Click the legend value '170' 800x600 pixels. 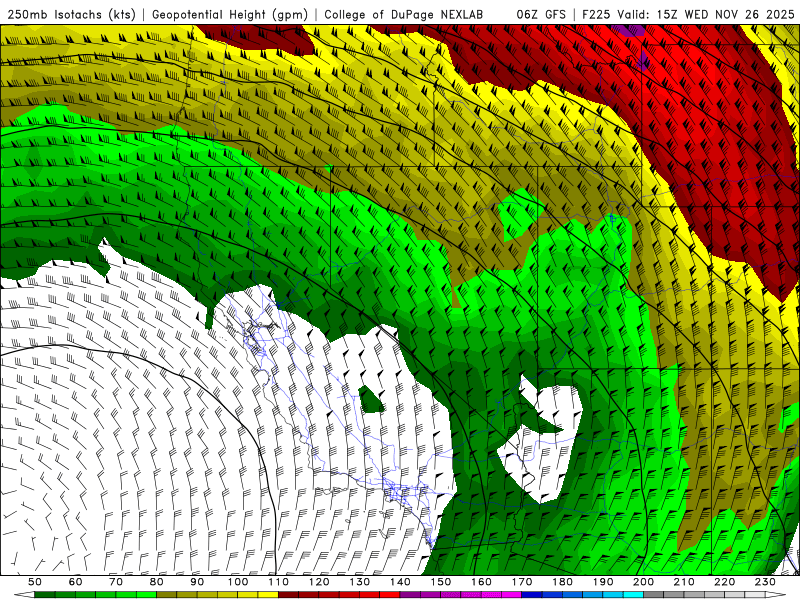pyautogui.click(x=522, y=582)
